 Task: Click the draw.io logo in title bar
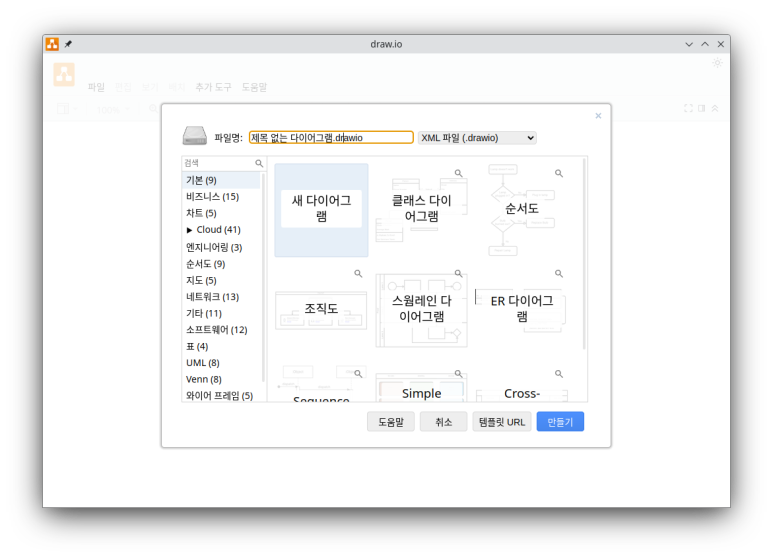click(x=52, y=44)
